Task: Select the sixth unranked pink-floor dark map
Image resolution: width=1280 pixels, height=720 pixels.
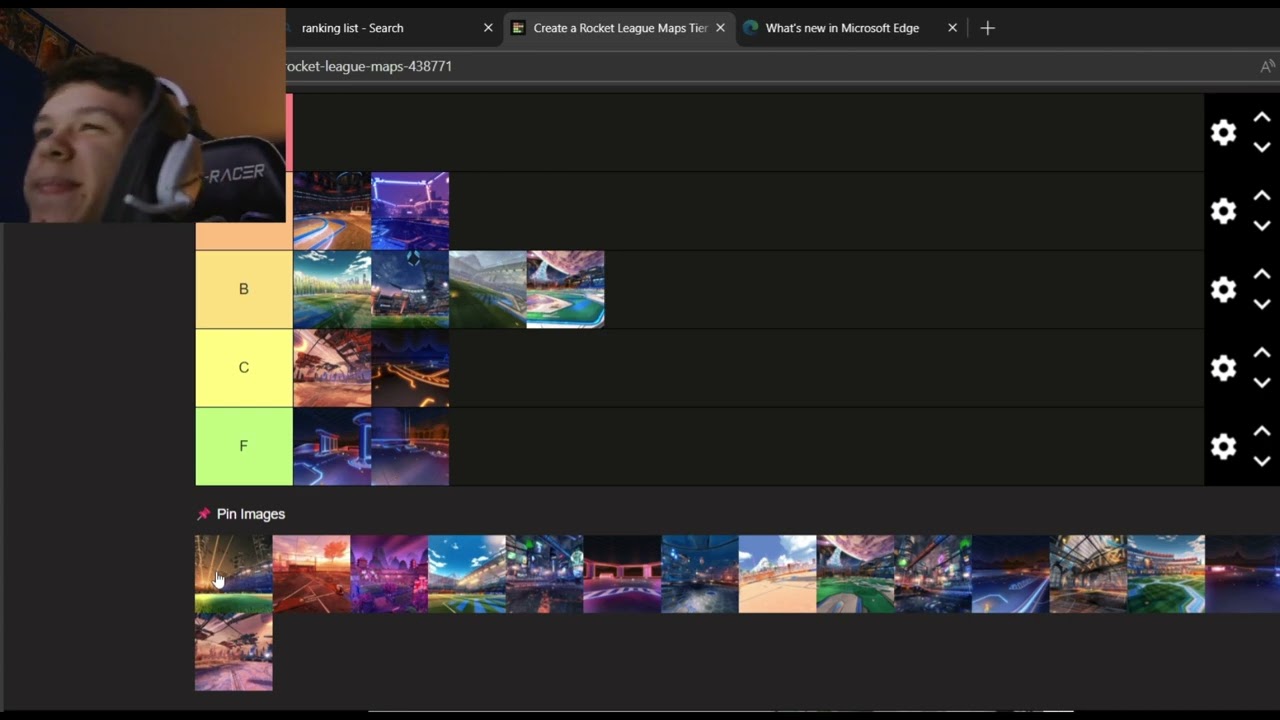Action: [623, 574]
